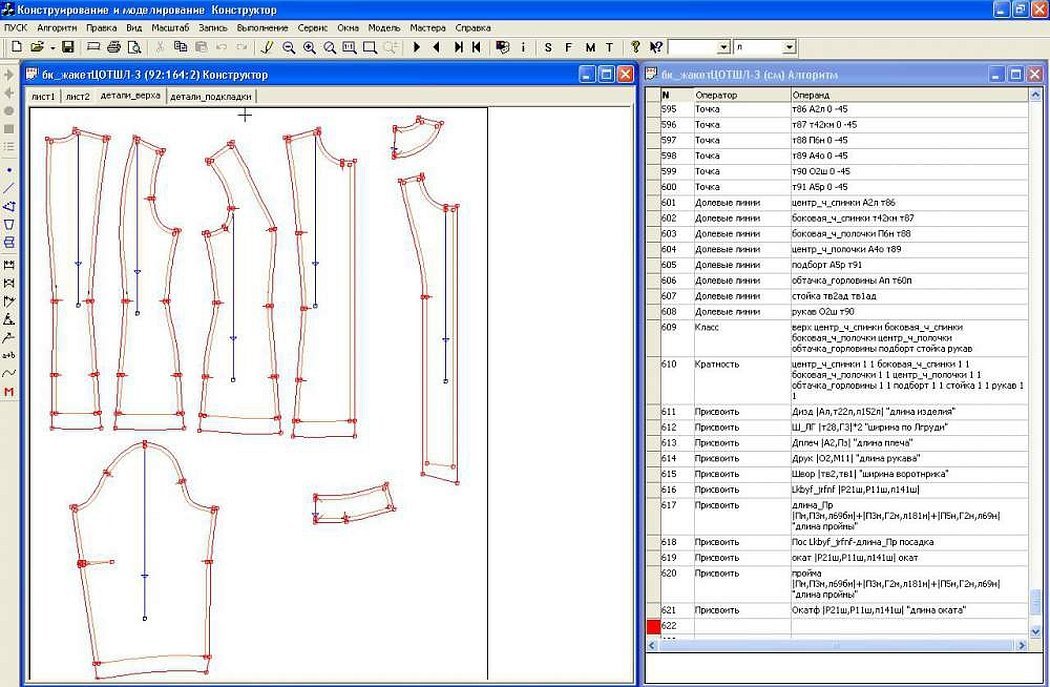
Task: Click the 'T' toolbar button
Action: [609, 47]
